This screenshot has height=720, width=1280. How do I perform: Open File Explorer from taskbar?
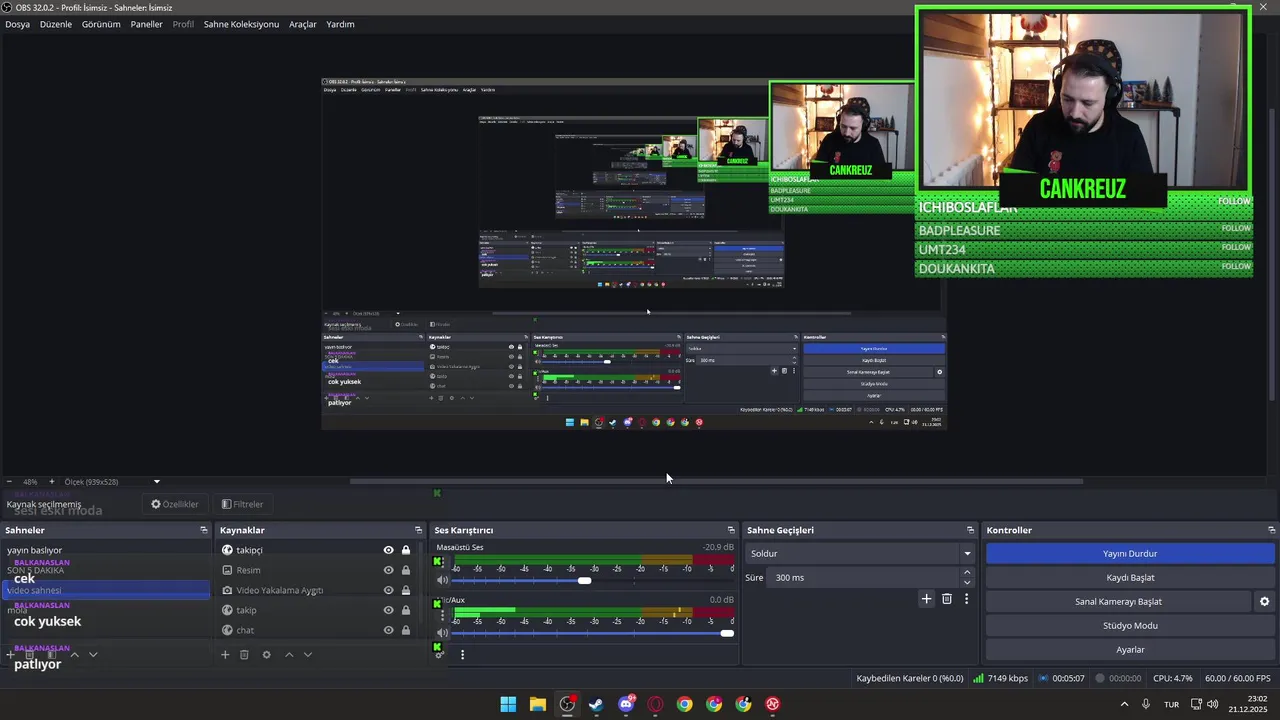[x=537, y=704]
